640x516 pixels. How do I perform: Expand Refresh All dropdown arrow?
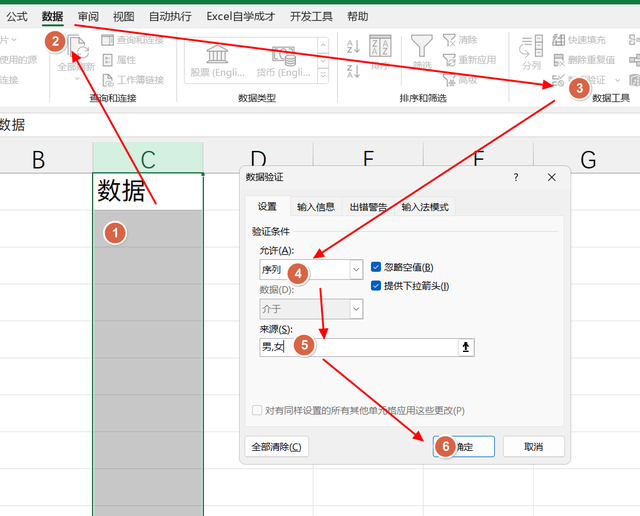(x=77, y=79)
